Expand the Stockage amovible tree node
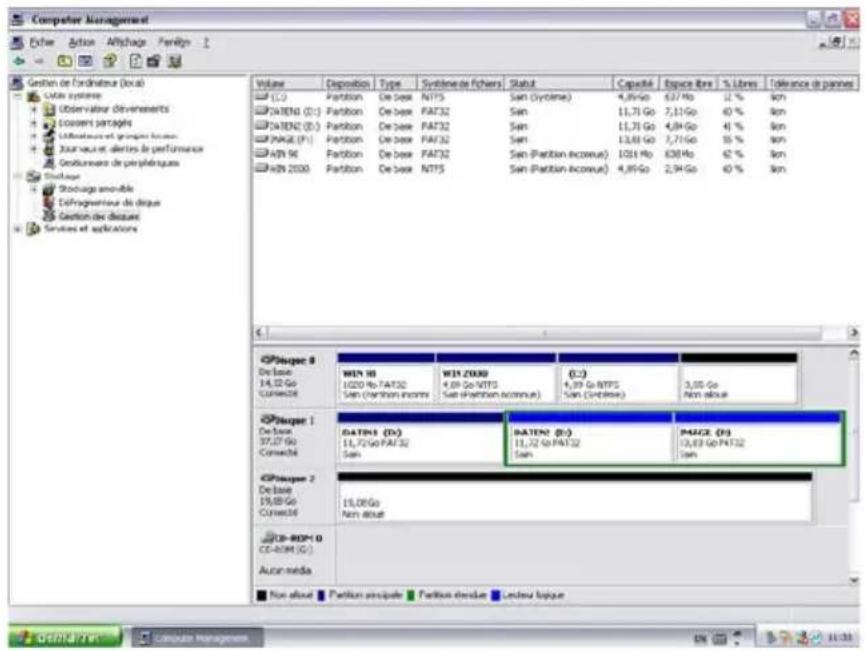Screen dimensions: 865x651 (x=34, y=189)
